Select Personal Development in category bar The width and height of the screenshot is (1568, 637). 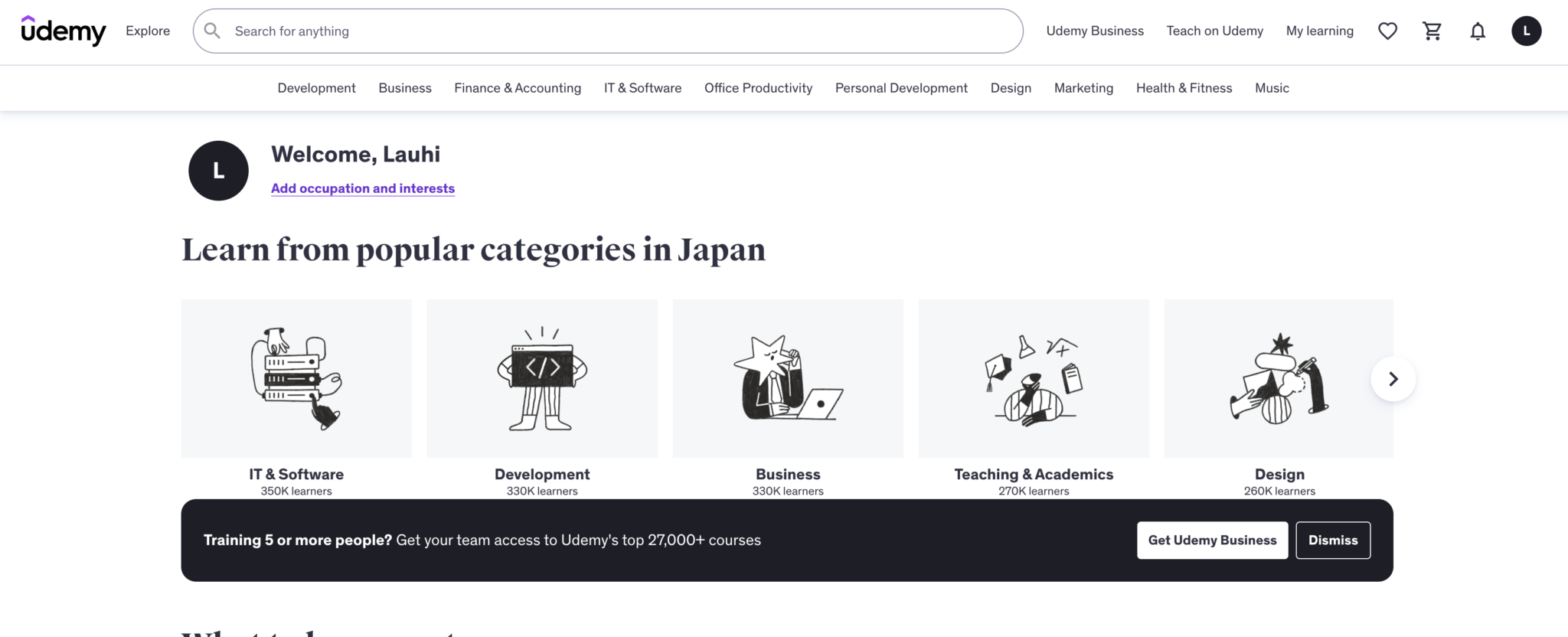[901, 88]
